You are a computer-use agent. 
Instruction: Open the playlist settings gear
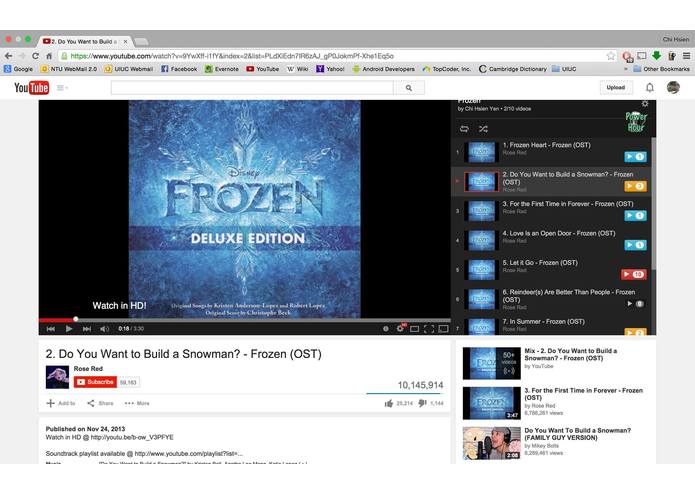pos(645,104)
